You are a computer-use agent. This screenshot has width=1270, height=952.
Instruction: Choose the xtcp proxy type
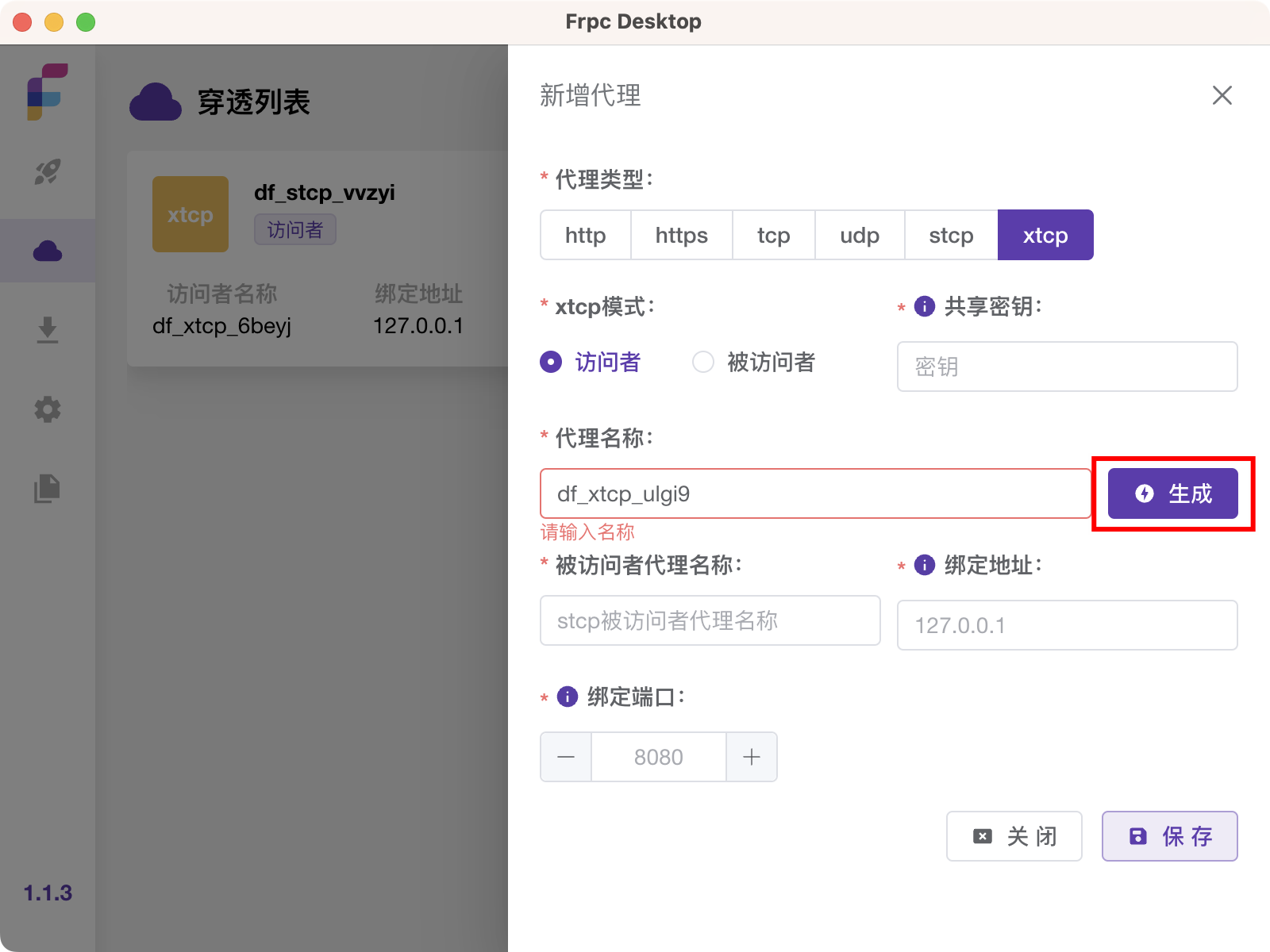coord(1045,235)
